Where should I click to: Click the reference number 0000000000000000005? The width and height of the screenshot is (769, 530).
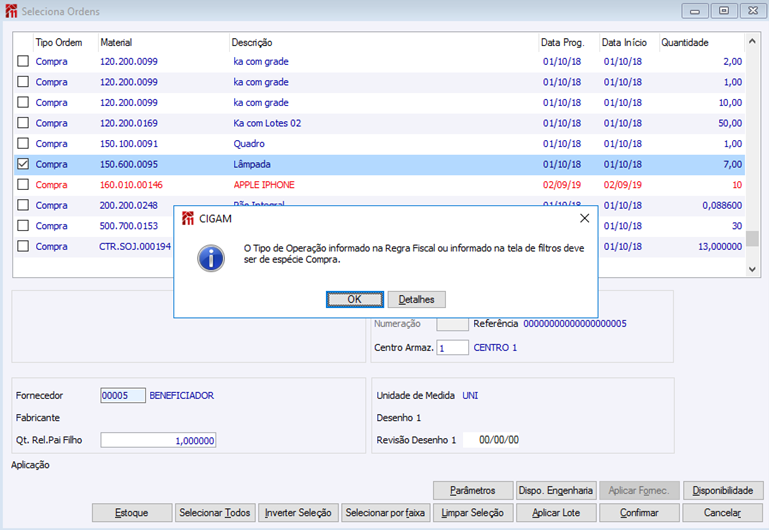575,324
